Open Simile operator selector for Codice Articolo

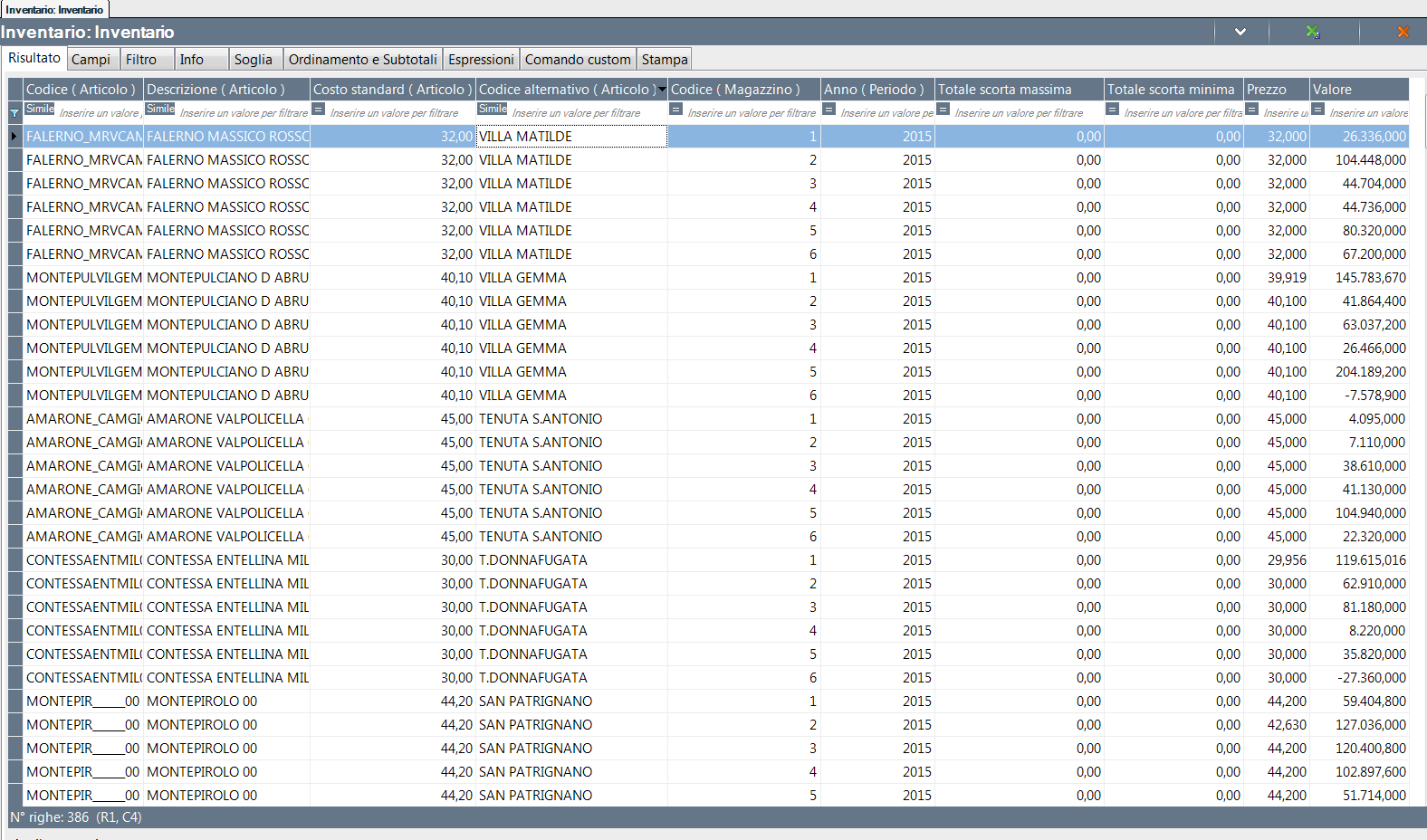click(x=40, y=109)
